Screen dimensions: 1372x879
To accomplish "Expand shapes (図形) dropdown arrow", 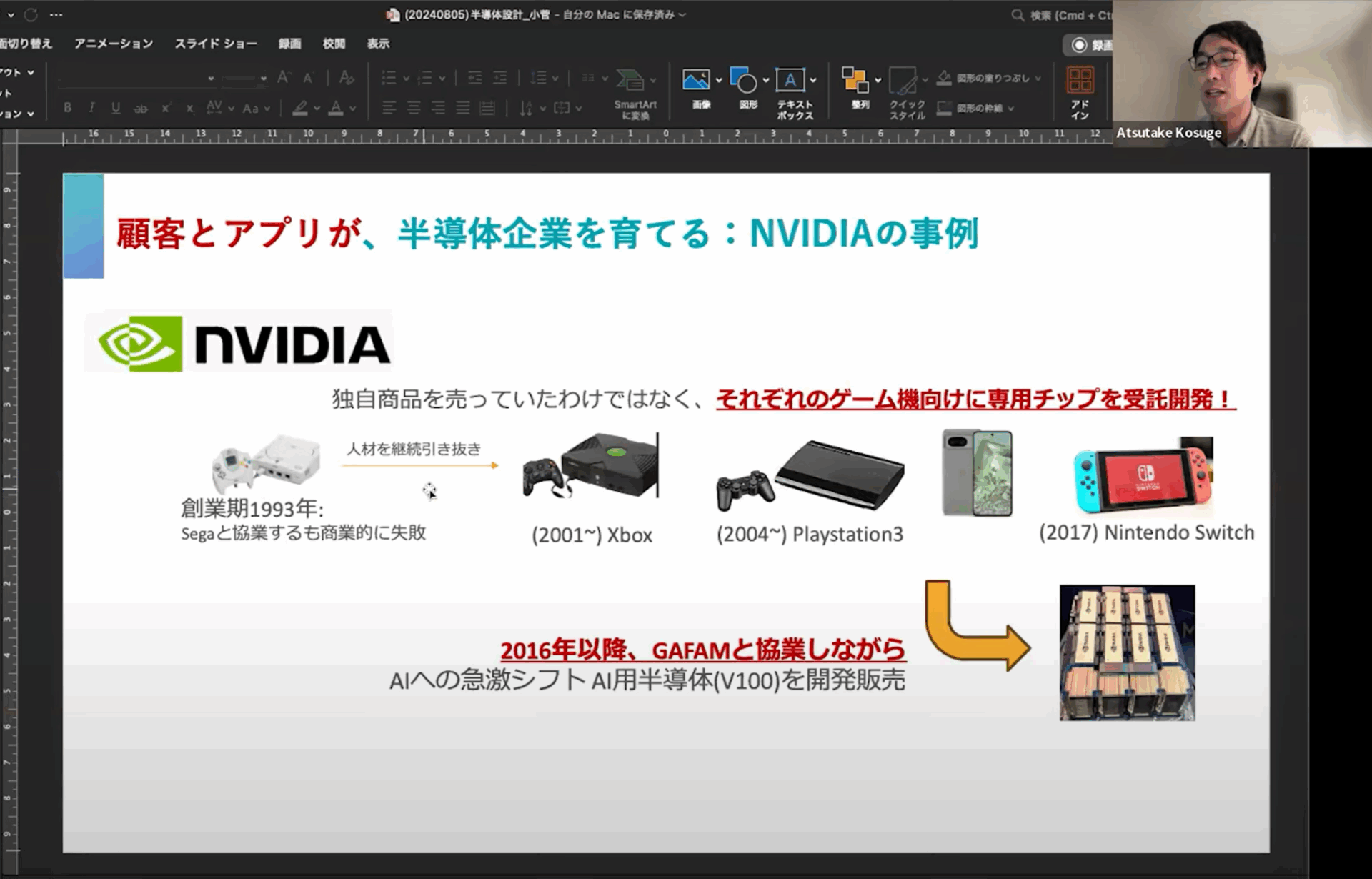I will [x=766, y=80].
